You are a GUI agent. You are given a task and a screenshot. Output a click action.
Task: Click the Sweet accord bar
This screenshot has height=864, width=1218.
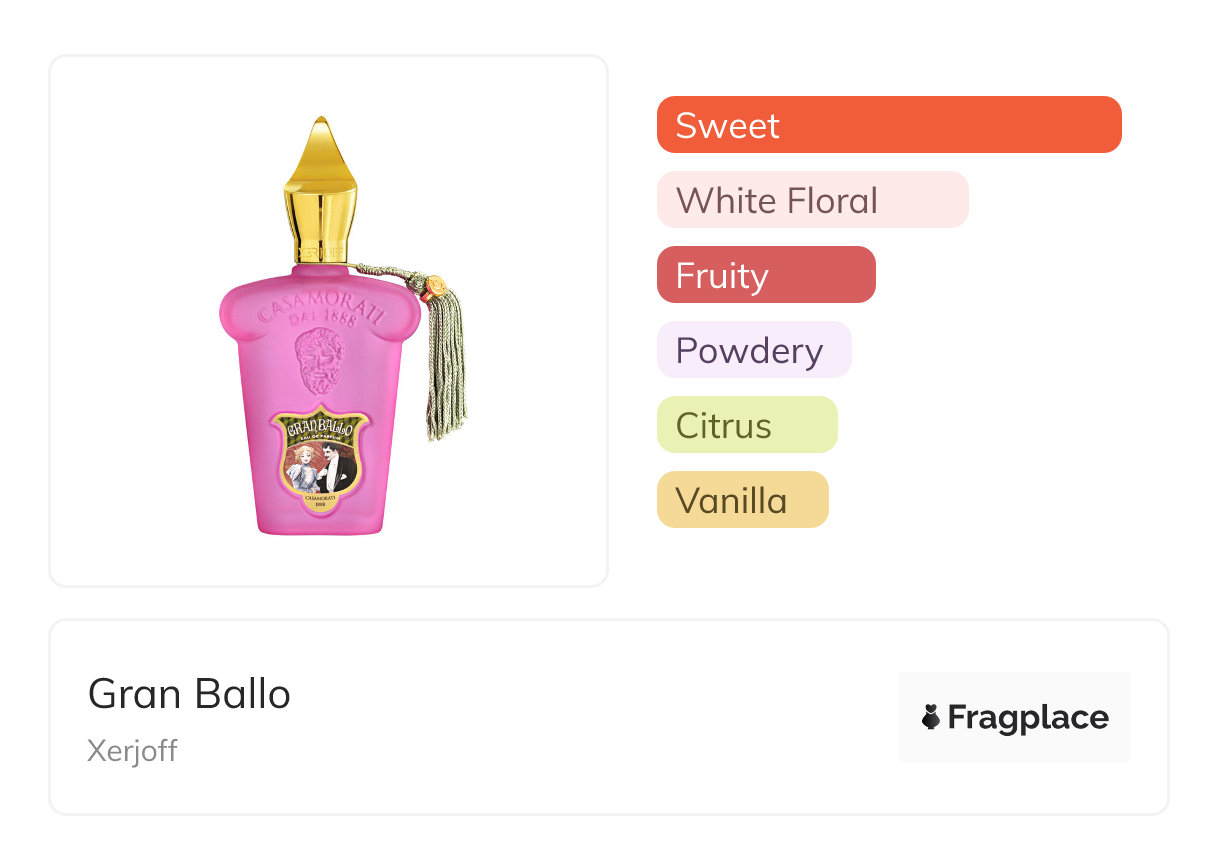(x=888, y=125)
